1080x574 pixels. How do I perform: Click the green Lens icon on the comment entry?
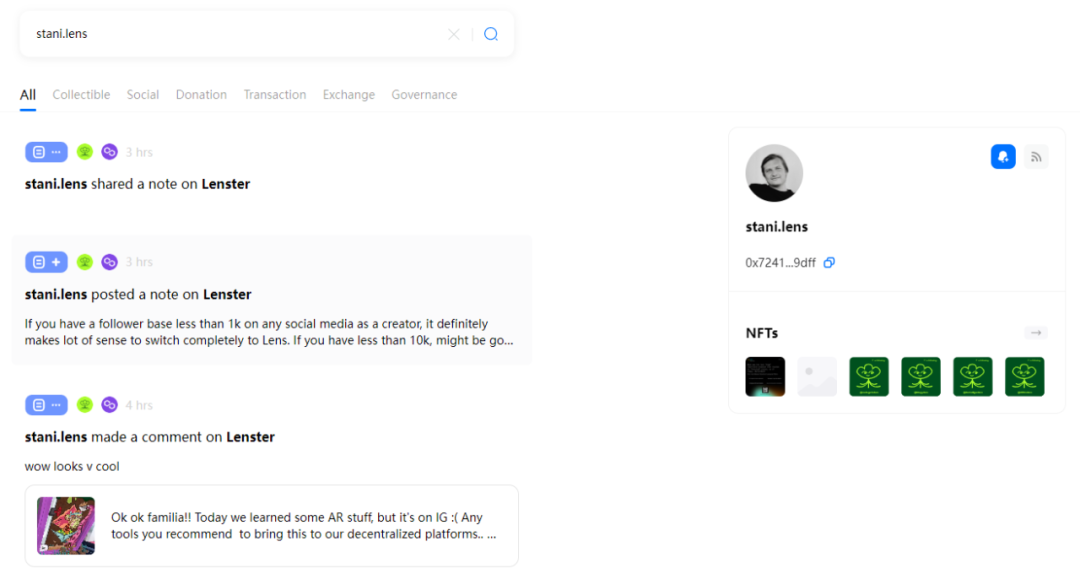85,405
